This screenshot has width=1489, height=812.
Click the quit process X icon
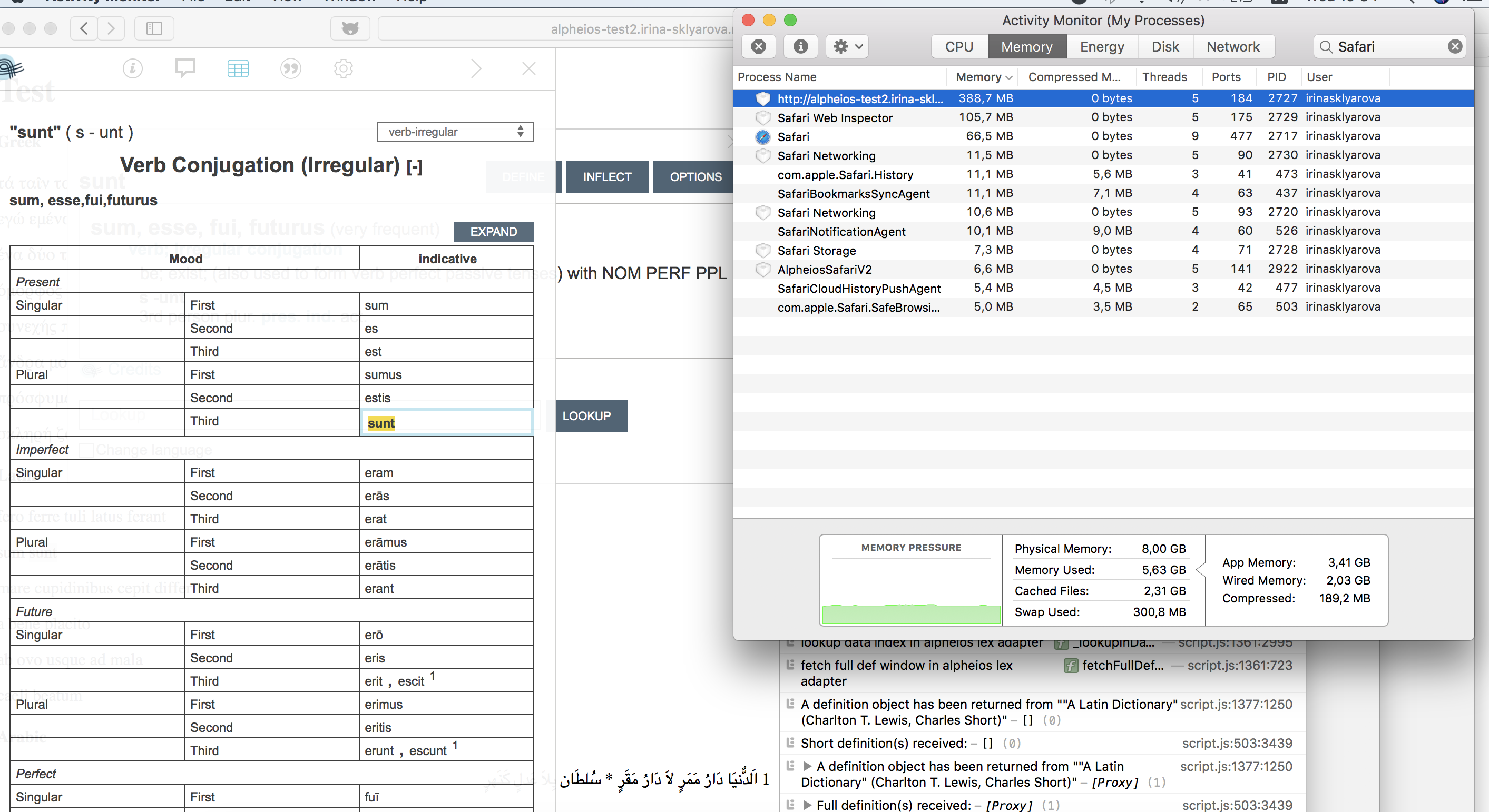tap(759, 46)
